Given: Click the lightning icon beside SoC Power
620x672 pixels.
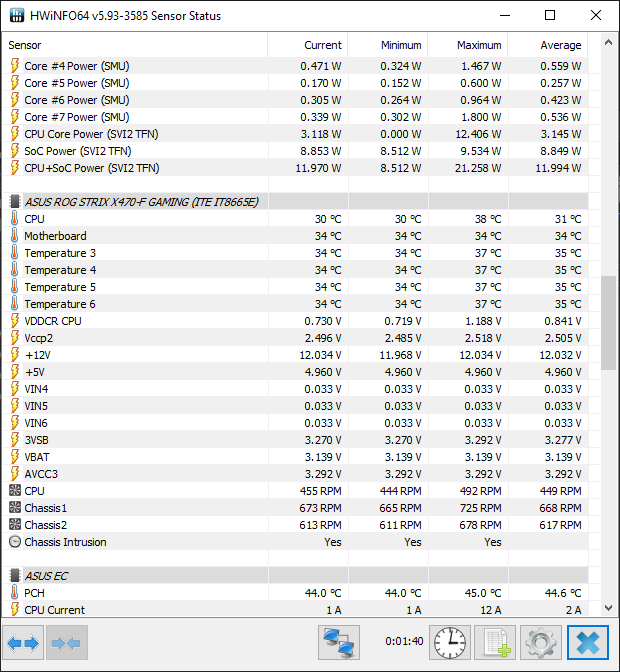Looking at the screenshot, I should coord(15,151).
